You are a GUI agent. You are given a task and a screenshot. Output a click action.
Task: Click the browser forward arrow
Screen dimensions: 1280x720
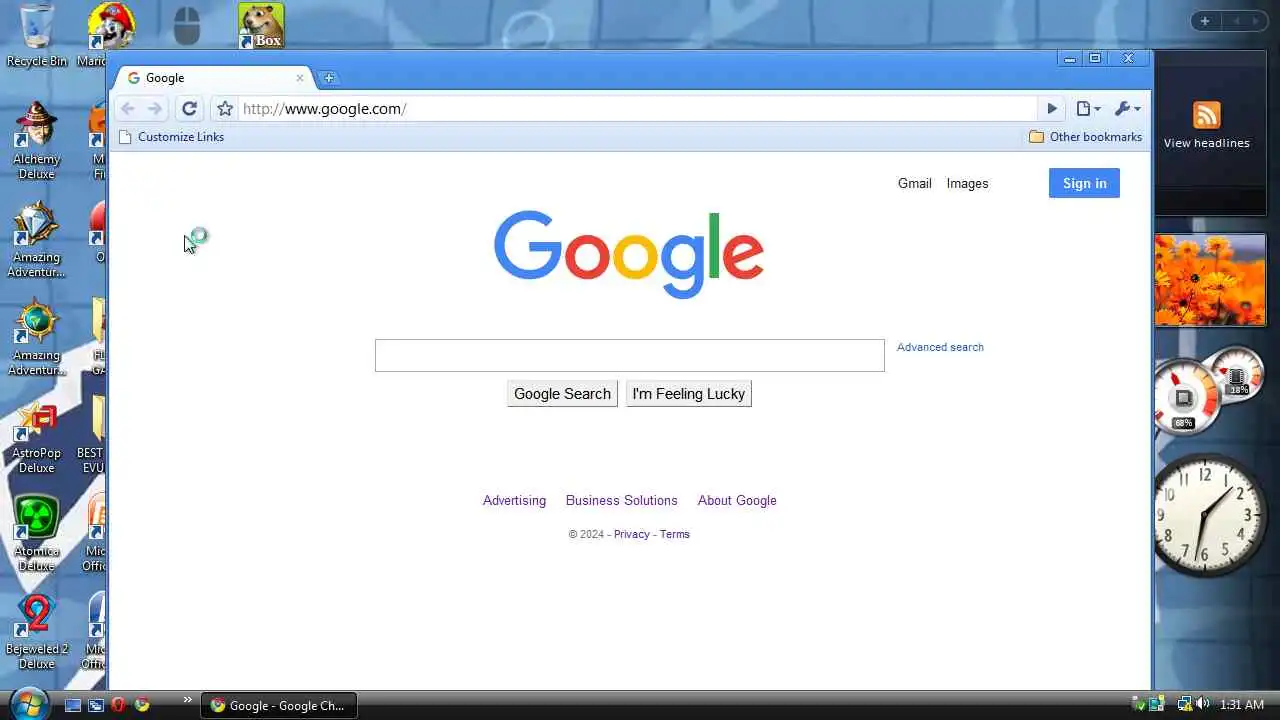(155, 109)
